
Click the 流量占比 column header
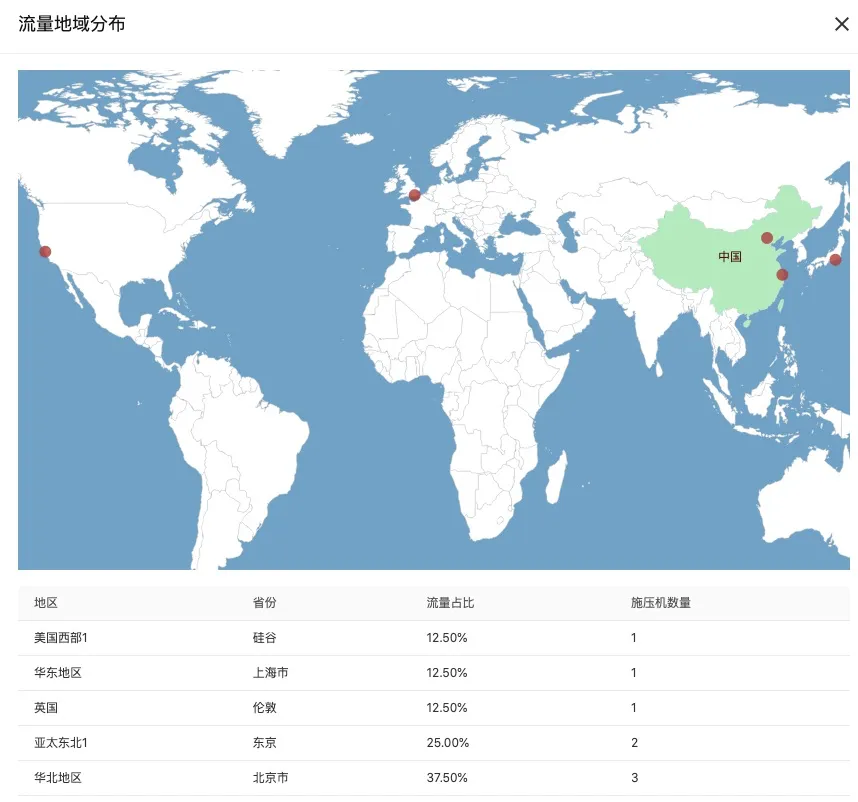click(x=450, y=603)
